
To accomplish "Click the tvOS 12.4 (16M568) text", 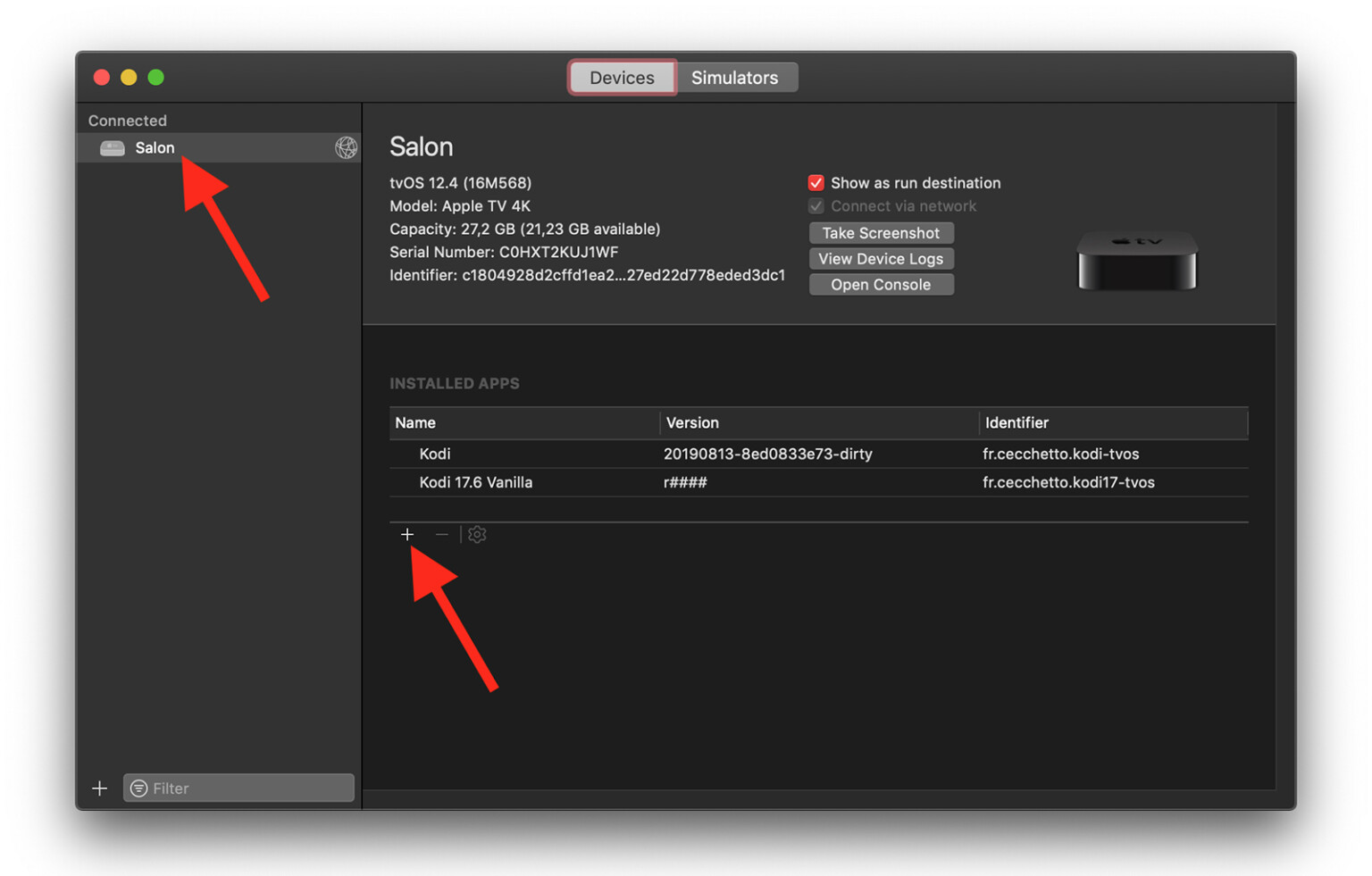I will click(460, 183).
